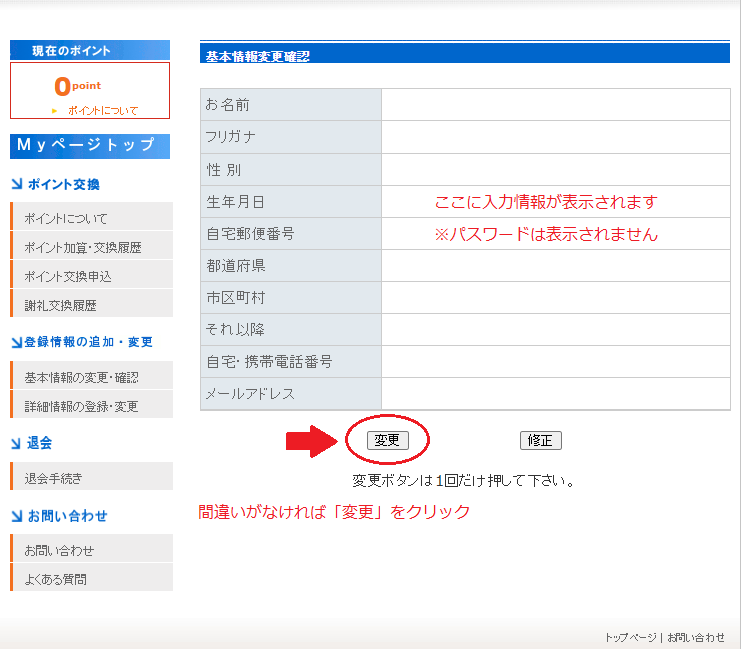This screenshot has width=741, height=649.
Task: Click arrow icon beside お問い合わせ section heading
Action: [17, 516]
